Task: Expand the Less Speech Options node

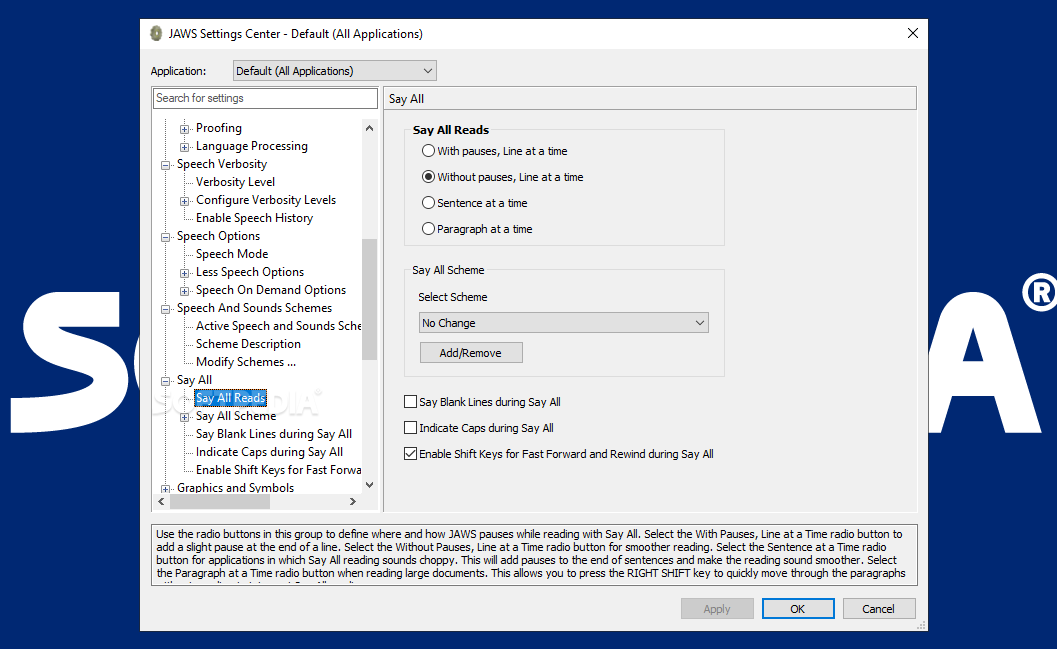Action: point(184,273)
